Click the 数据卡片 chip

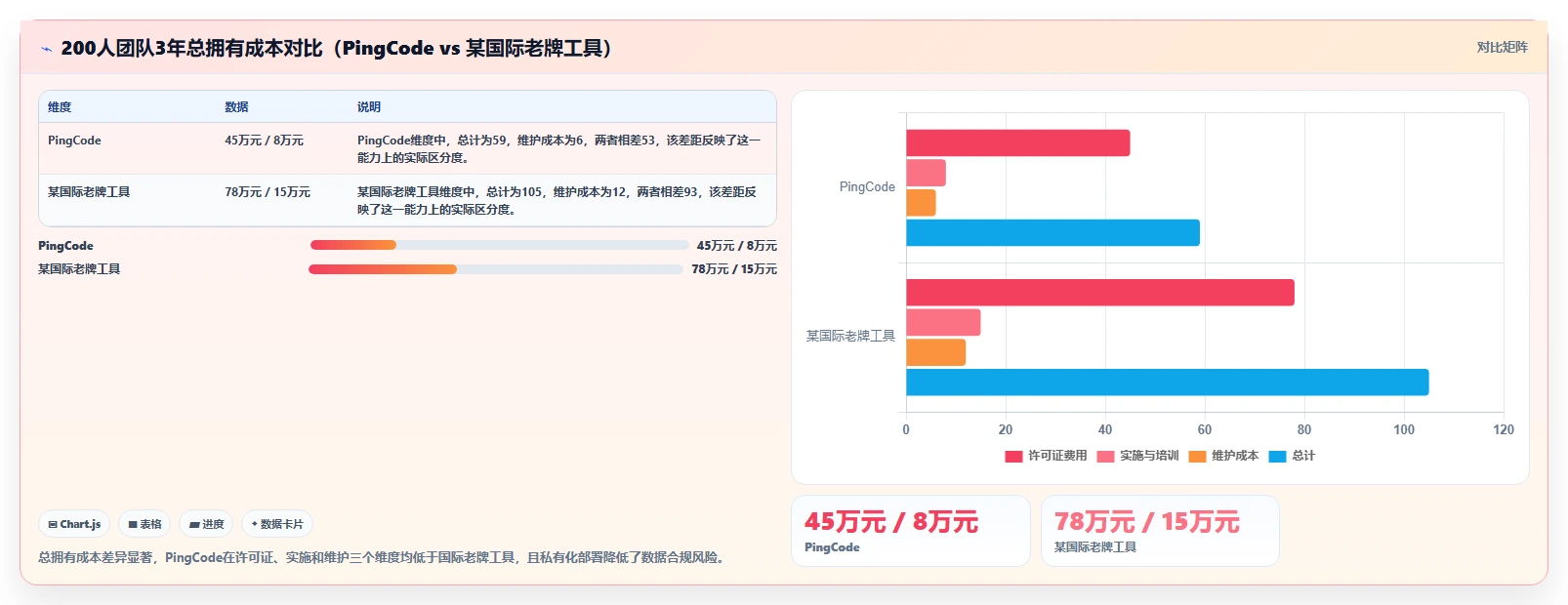[x=277, y=524]
